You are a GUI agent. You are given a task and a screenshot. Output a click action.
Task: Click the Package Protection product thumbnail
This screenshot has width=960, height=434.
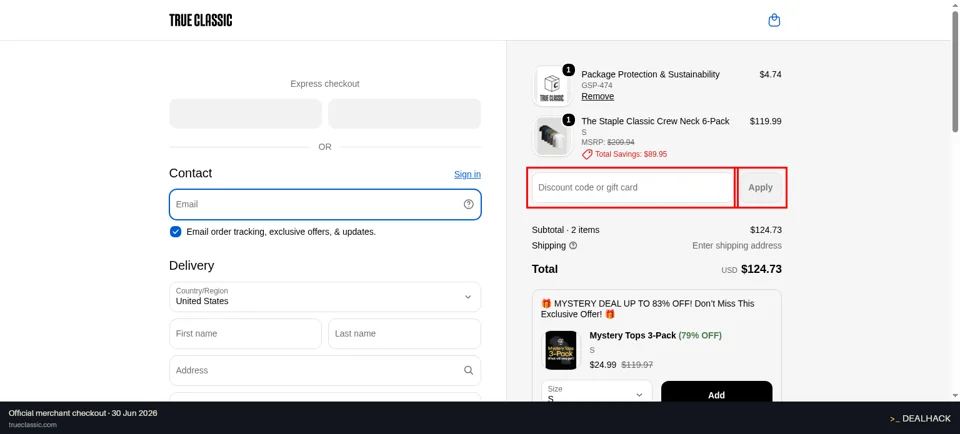pos(552,86)
